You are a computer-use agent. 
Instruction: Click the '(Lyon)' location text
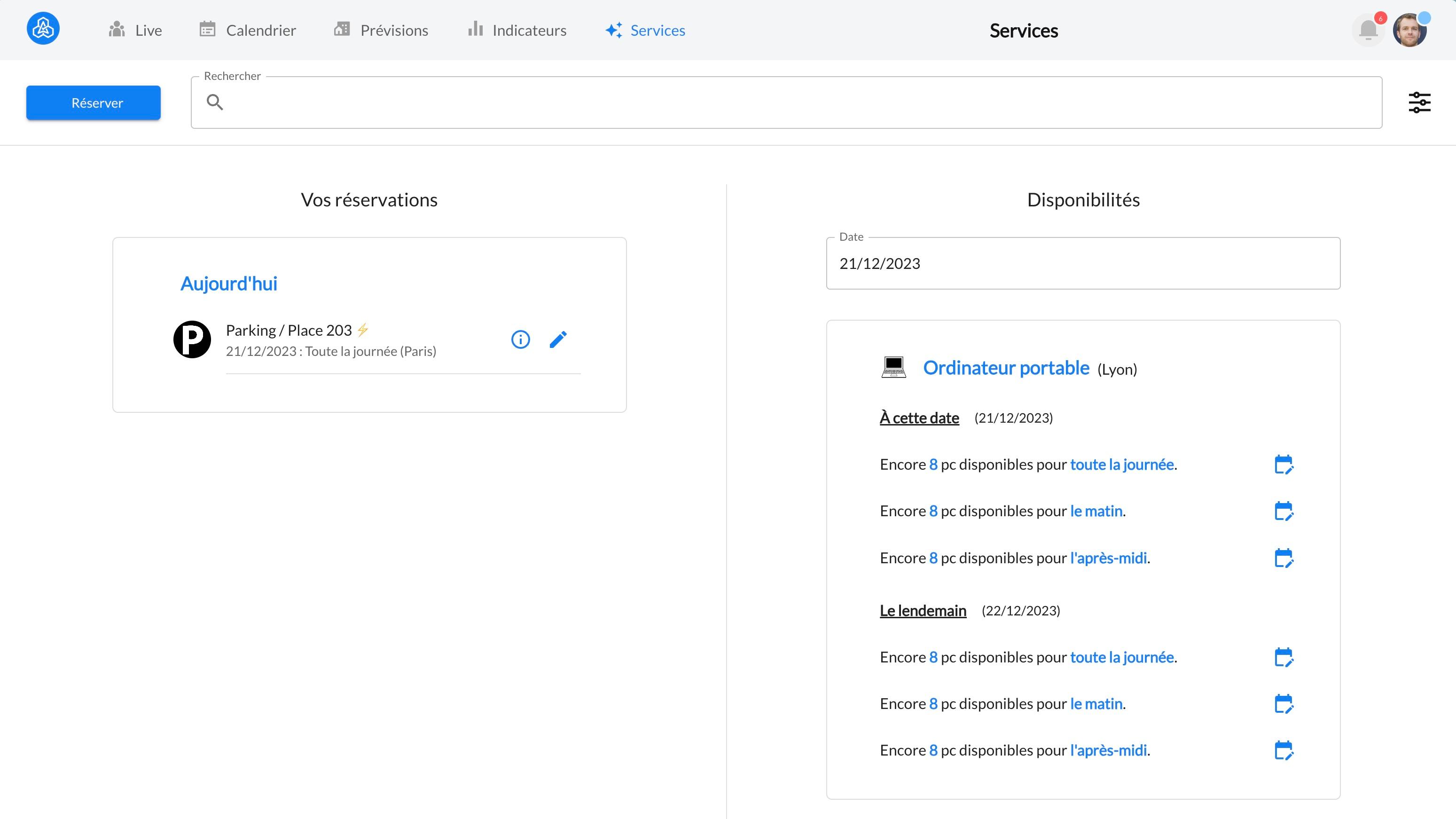point(1117,370)
